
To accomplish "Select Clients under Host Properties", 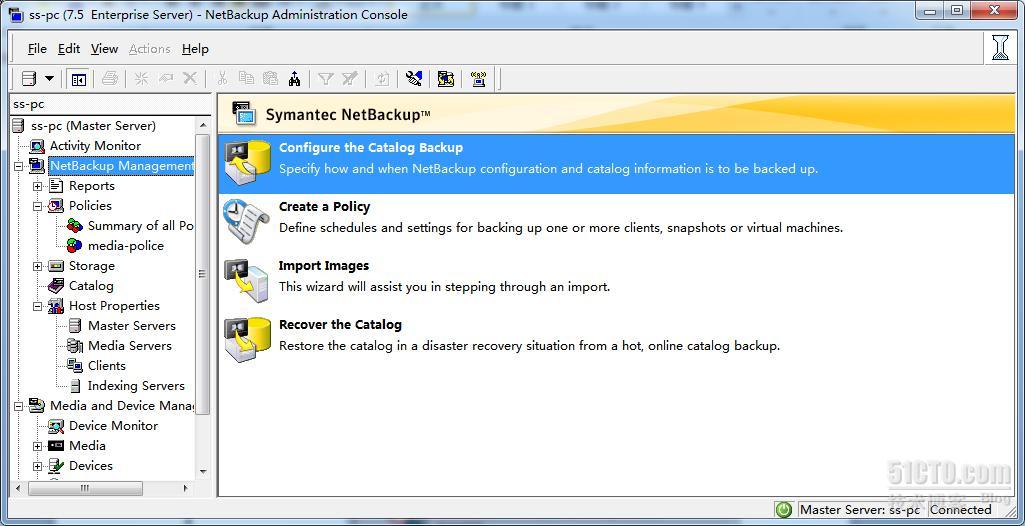I will tap(107, 365).
